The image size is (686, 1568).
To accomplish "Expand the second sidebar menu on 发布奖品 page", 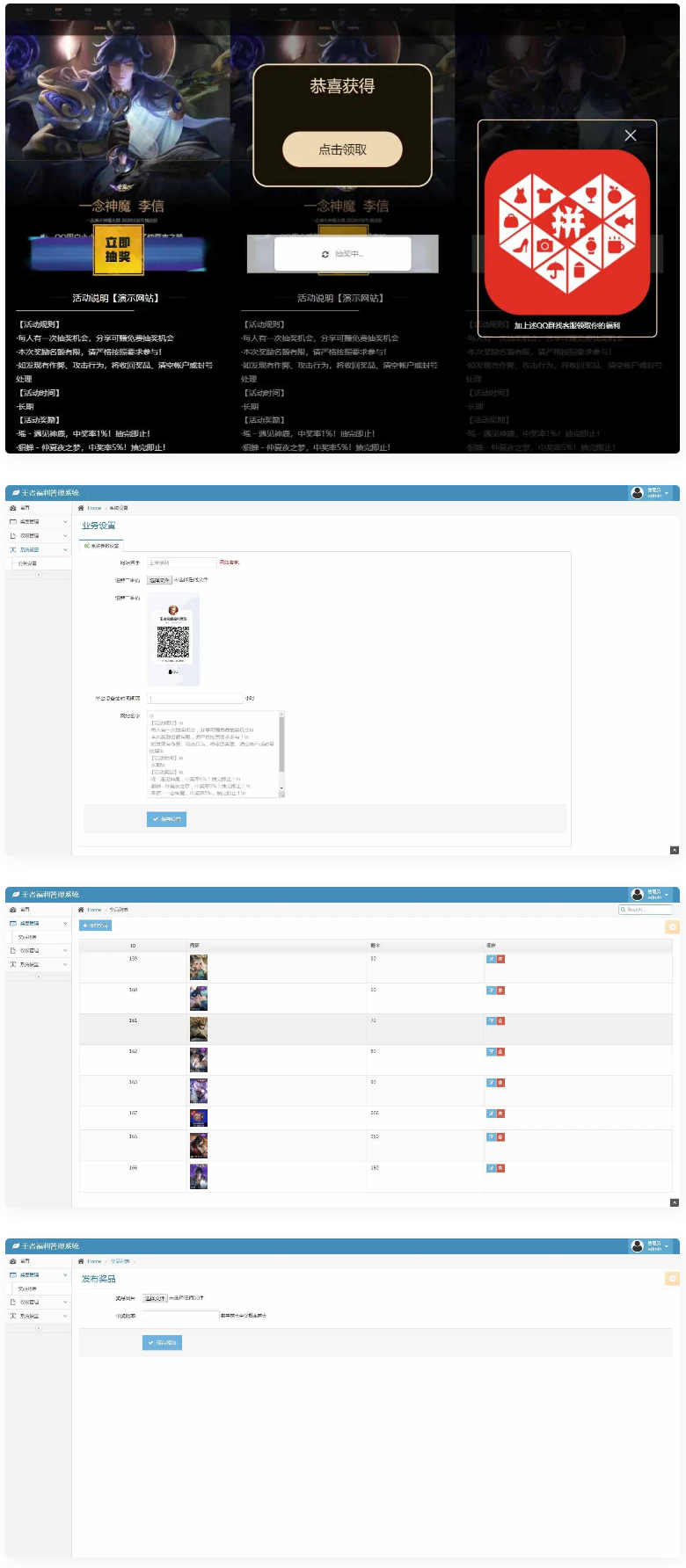I will point(38,1274).
